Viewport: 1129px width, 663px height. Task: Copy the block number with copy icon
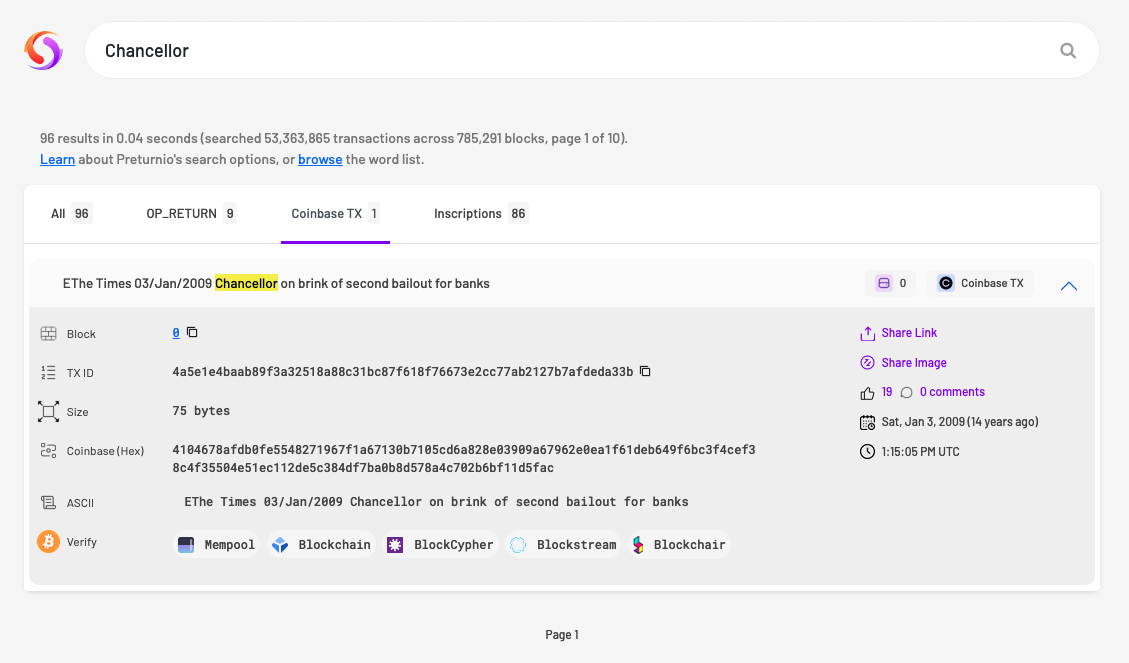click(x=192, y=333)
